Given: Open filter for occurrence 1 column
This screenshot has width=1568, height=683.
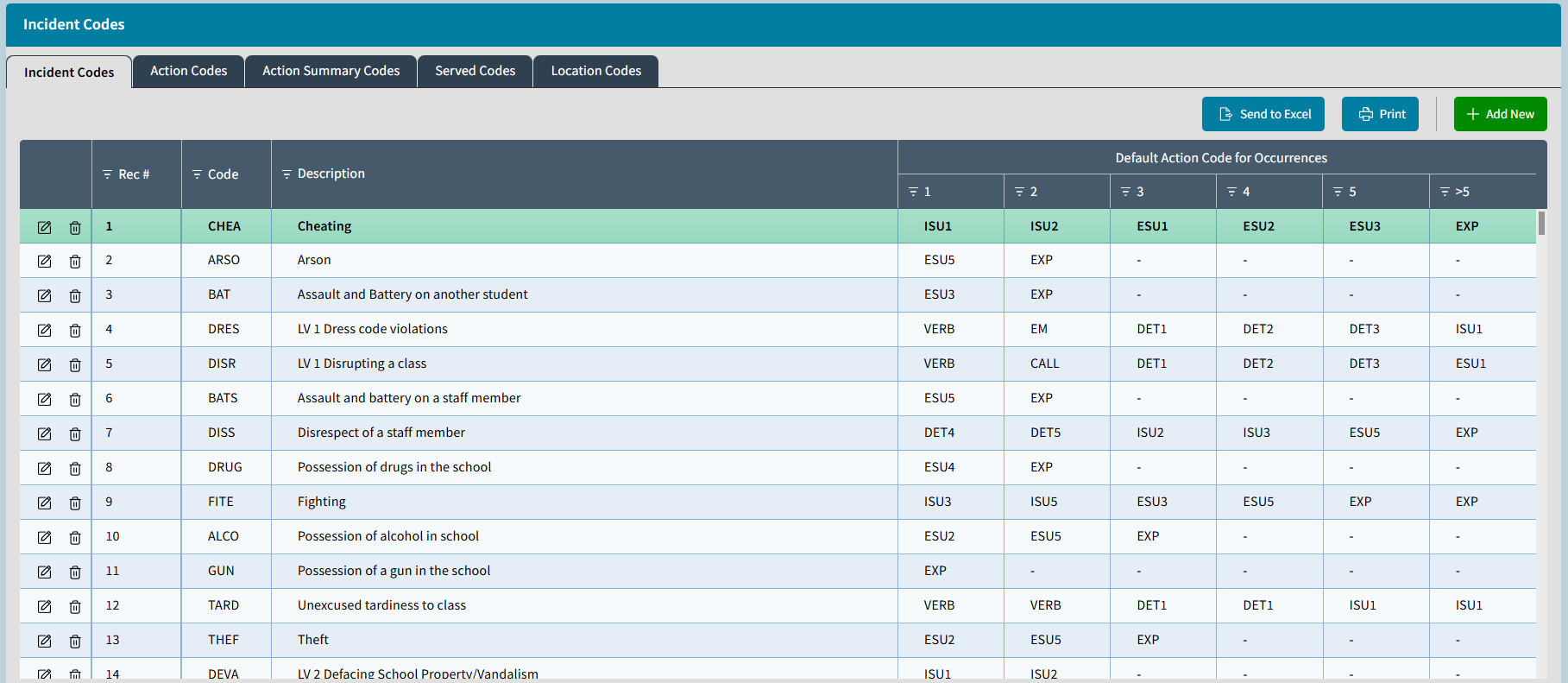Looking at the screenshot, I should pos(913,192).
